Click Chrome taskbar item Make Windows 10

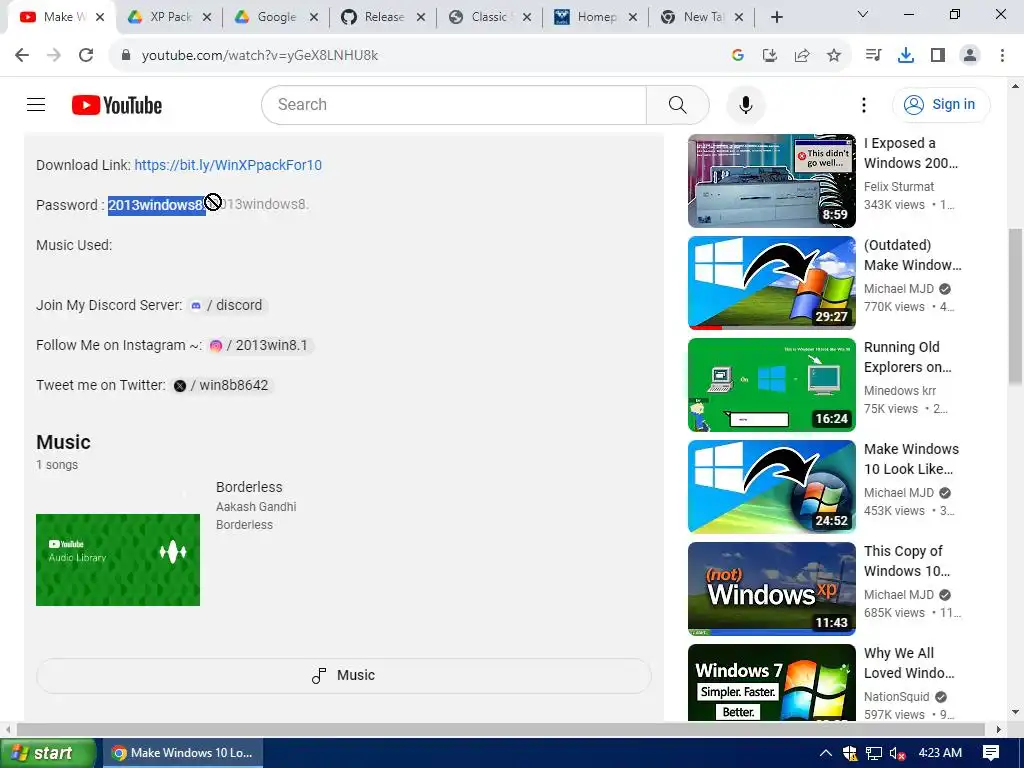click(x=183, y=753)
